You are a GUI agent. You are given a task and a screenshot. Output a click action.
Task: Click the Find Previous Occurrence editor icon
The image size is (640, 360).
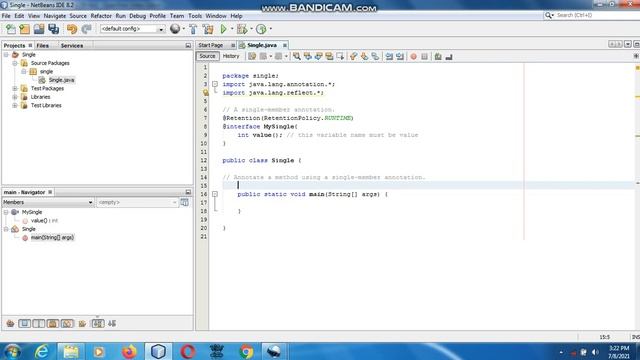pyautogui.click(x=308, y=57)
